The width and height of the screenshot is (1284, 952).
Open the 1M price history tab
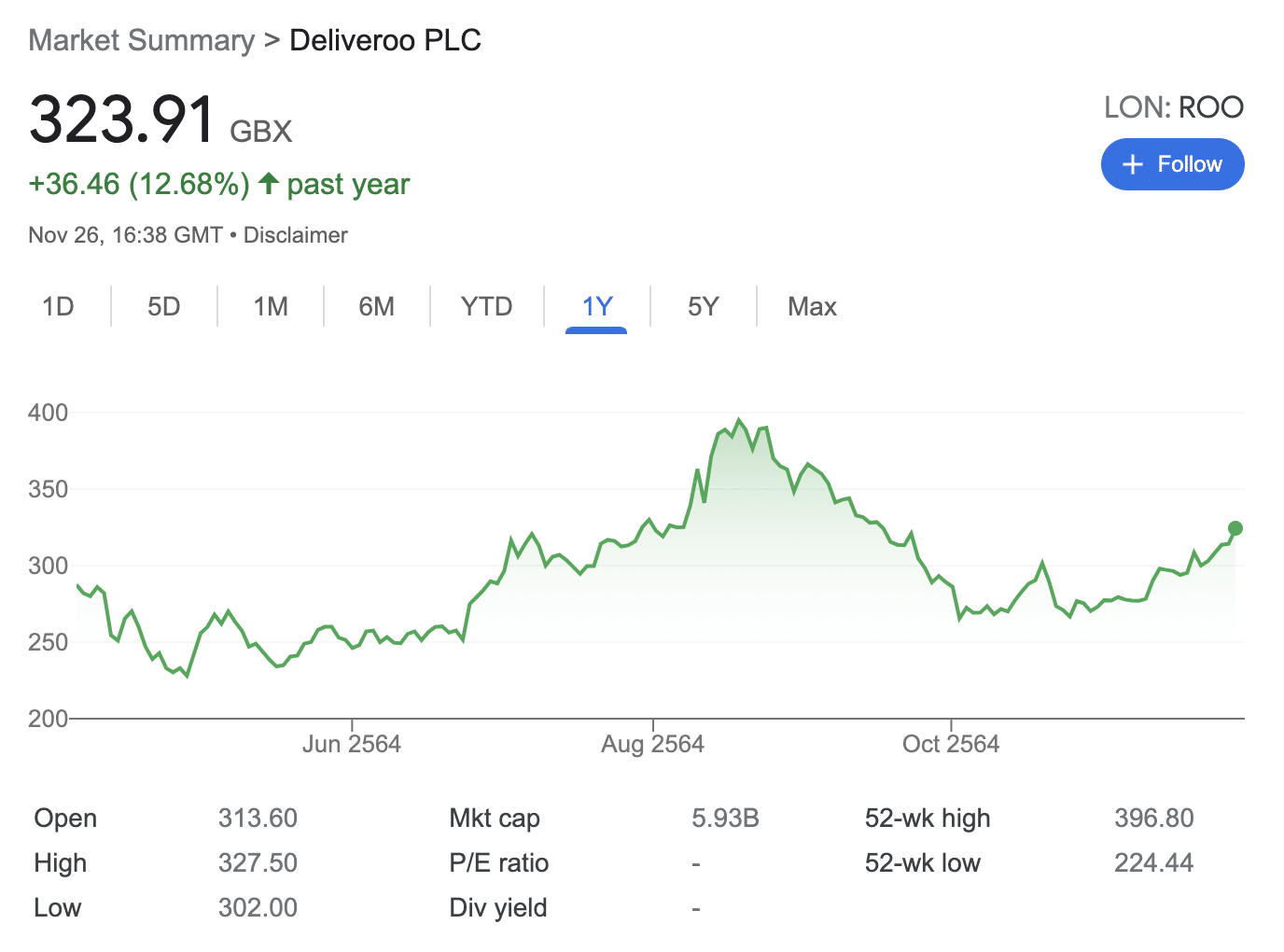(x=270, y=306)
